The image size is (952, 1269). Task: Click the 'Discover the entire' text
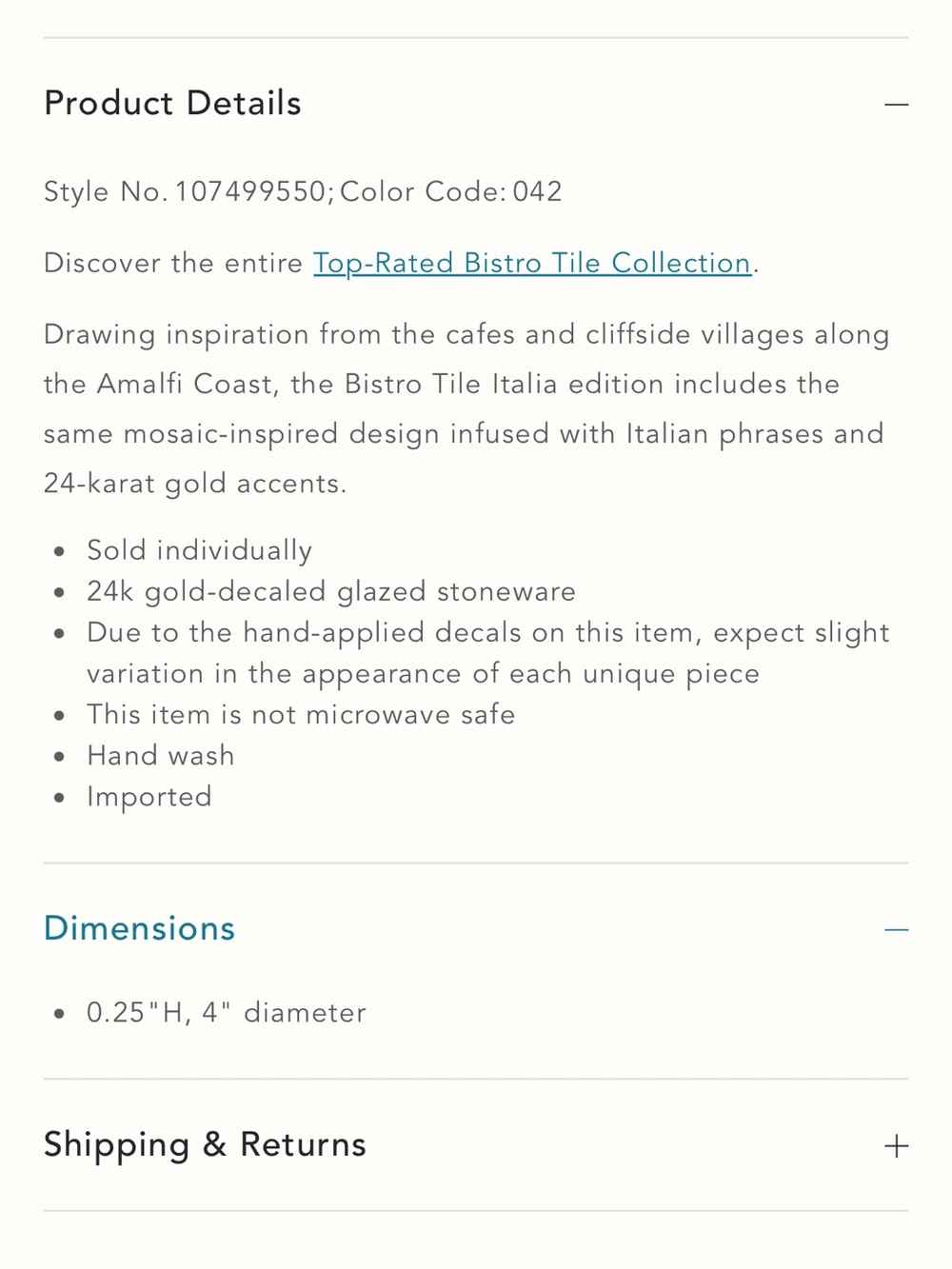173,263
